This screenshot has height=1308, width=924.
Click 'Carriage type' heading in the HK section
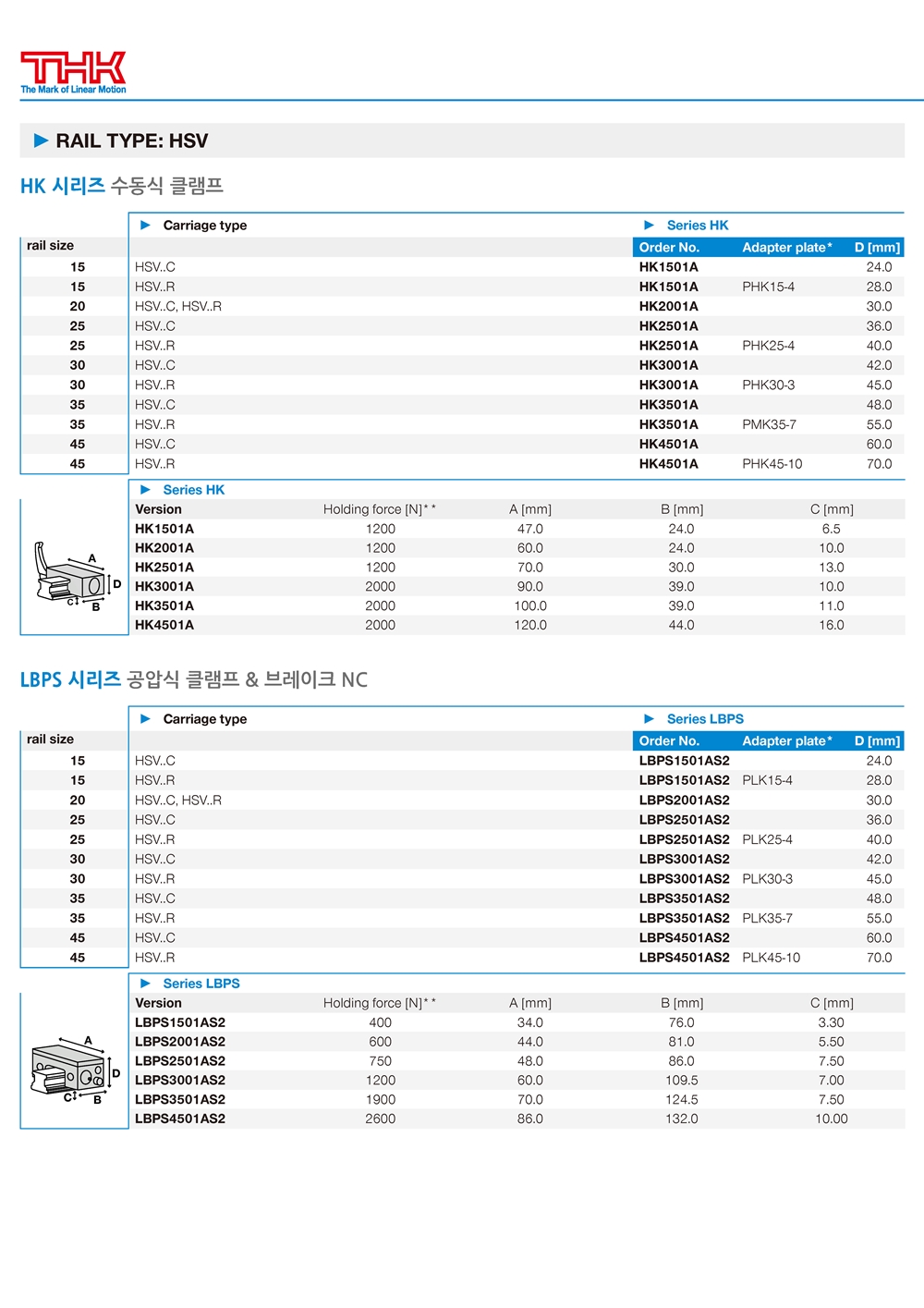(205, 226)
